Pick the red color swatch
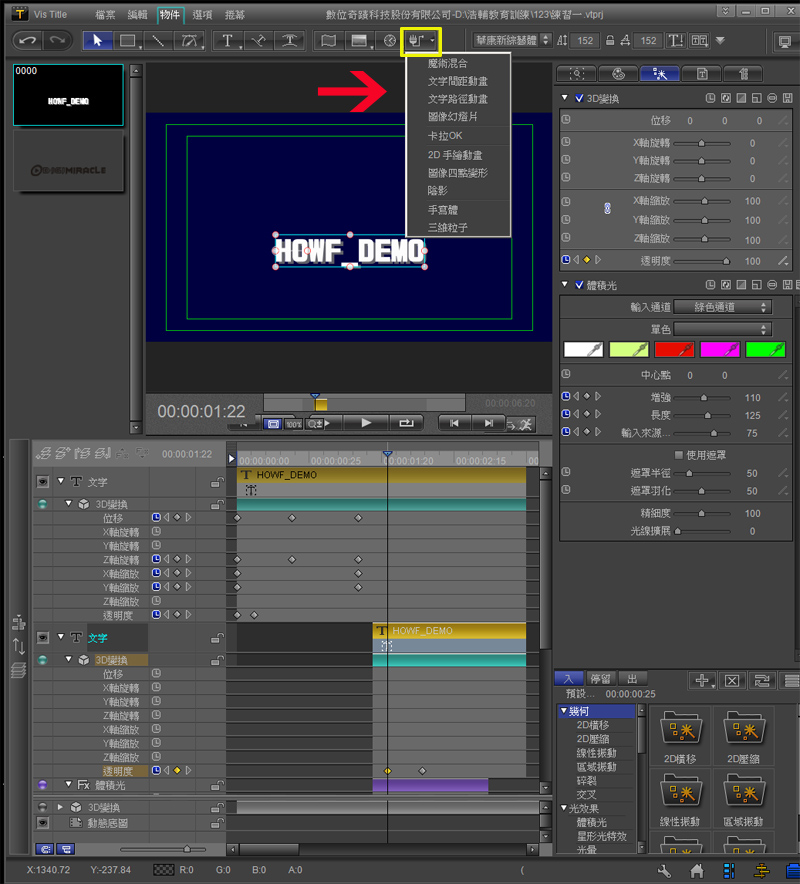800x884 pixels. (674, 350)
